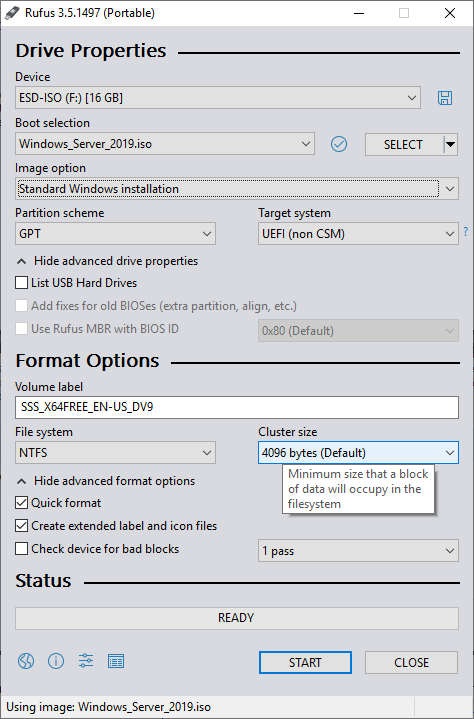Uncheck the Quick format option

22,503
